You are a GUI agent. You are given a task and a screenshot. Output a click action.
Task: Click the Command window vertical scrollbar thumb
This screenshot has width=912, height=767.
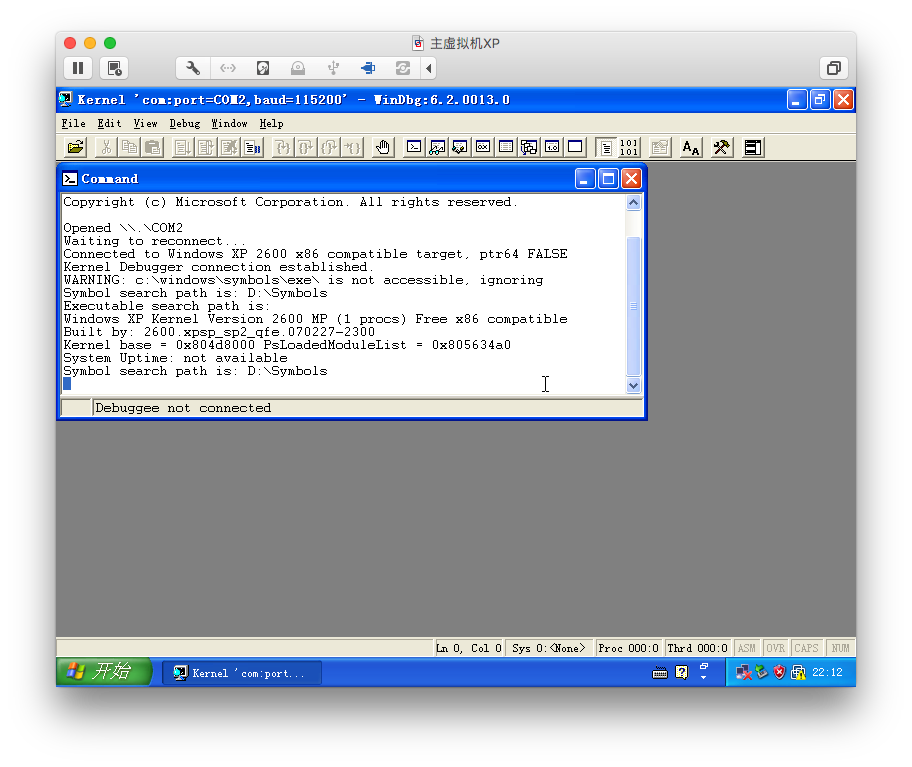point(633,306)
